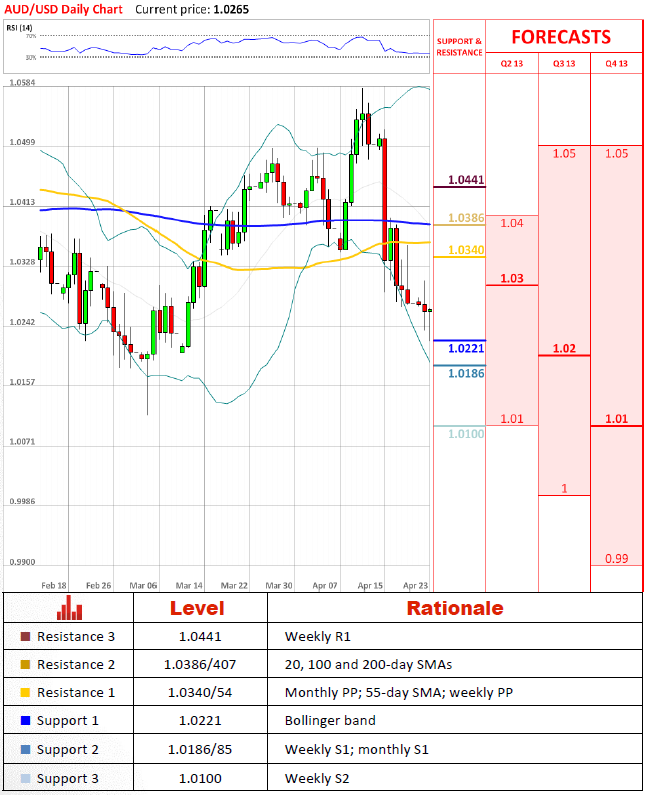The width and height of the screenshot is (648, 795).
Task: Click the Level table column header
Action: (197, 608)
